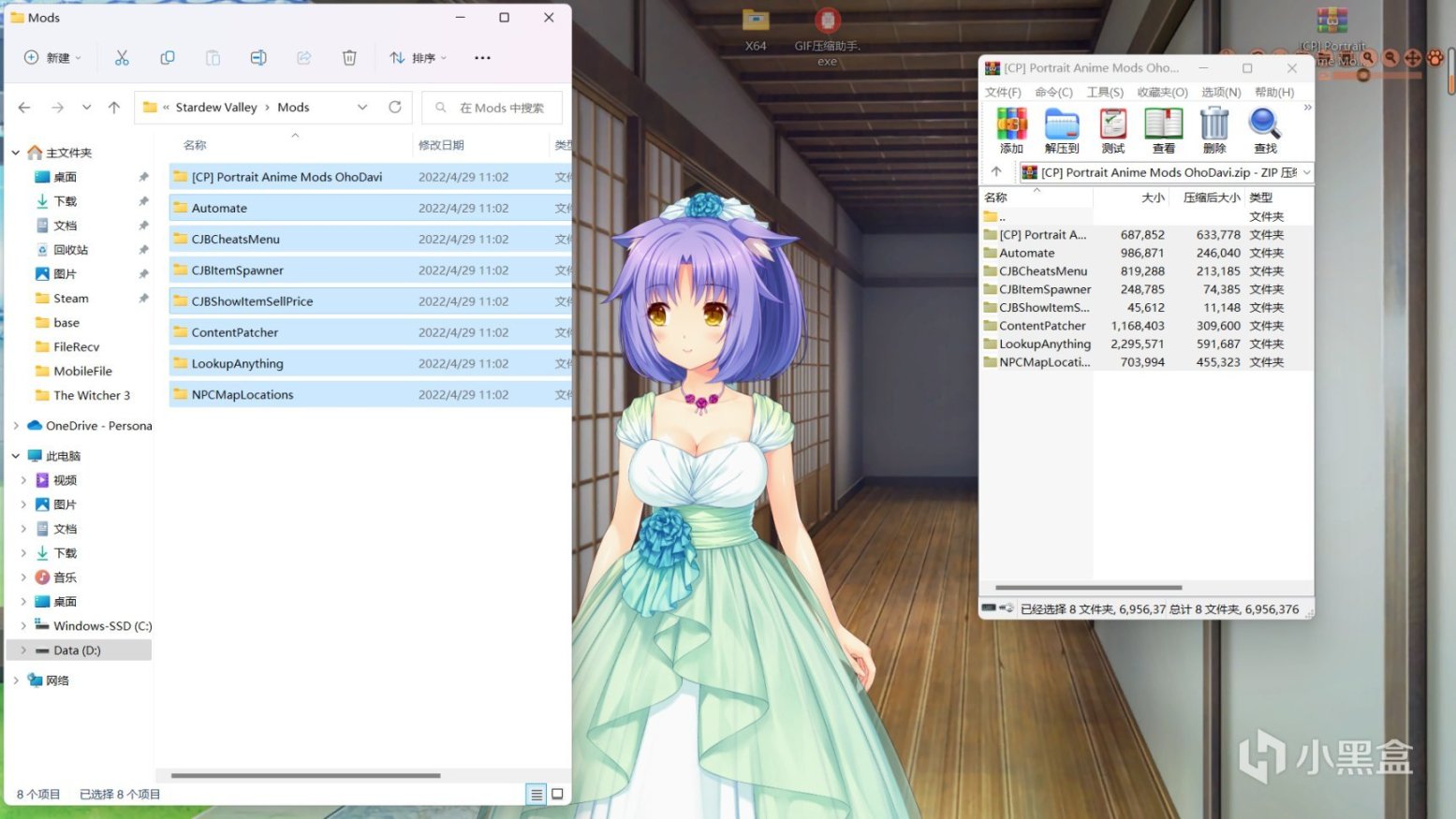
Task: Click WinRAR 查找 (Find) icon
Action: (1265, 131)
